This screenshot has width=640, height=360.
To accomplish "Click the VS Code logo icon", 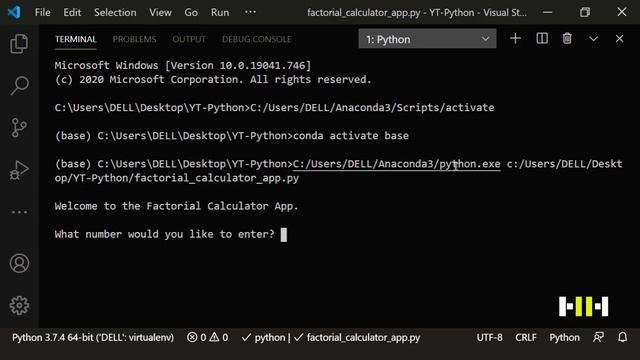I will tap(14, 12).
